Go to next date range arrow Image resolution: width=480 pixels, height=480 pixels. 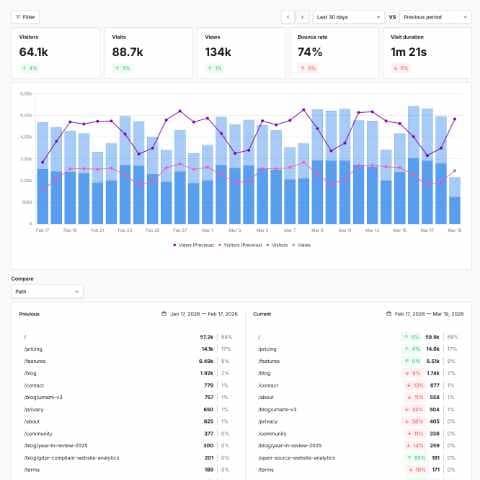pyautogui.click(x=303, y=17)
